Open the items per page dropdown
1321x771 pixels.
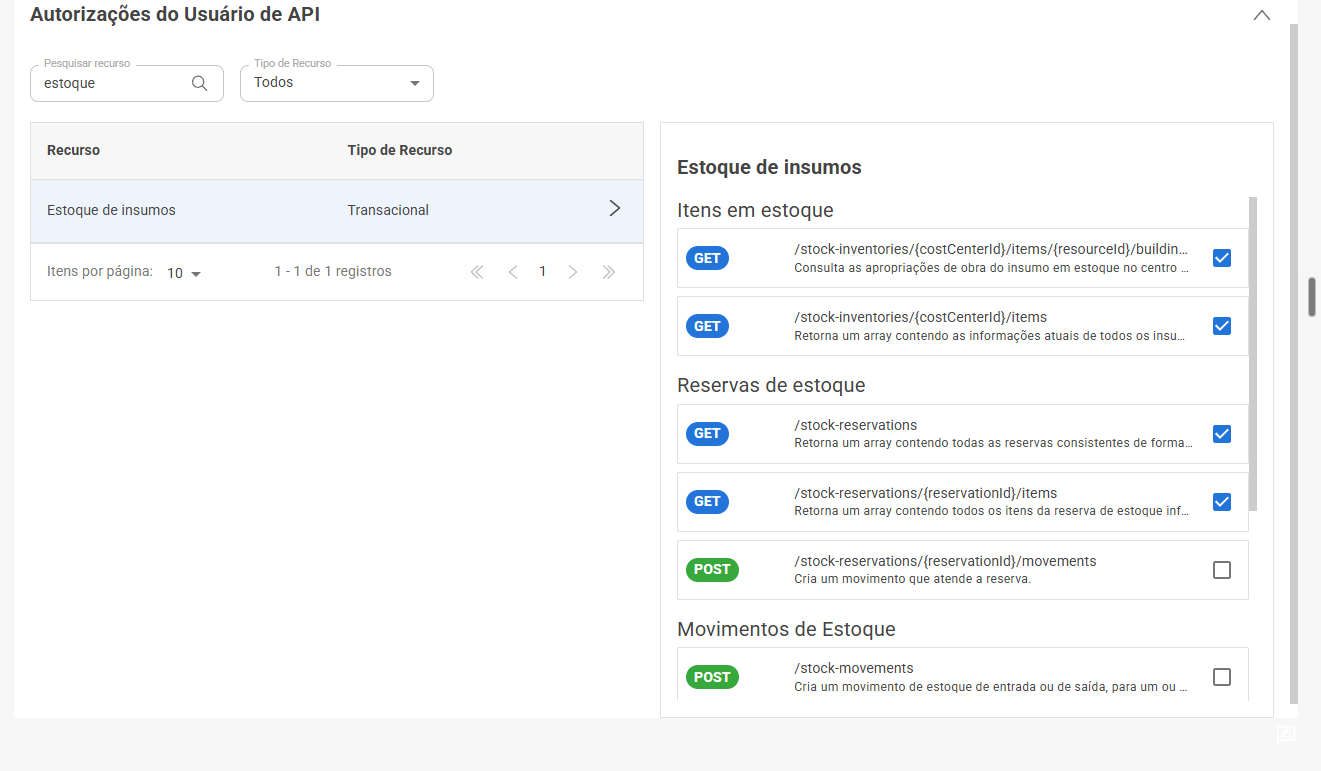tap(185, 273)
